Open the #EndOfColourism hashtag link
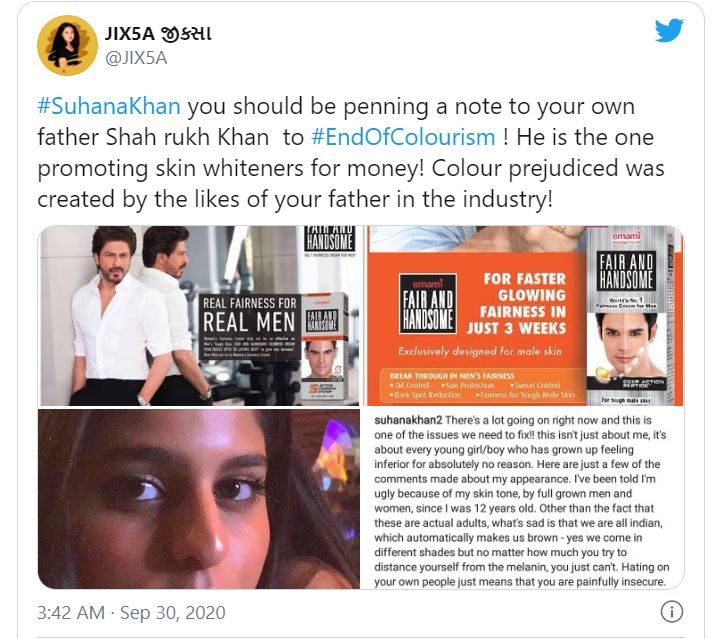 coord(403,137)
